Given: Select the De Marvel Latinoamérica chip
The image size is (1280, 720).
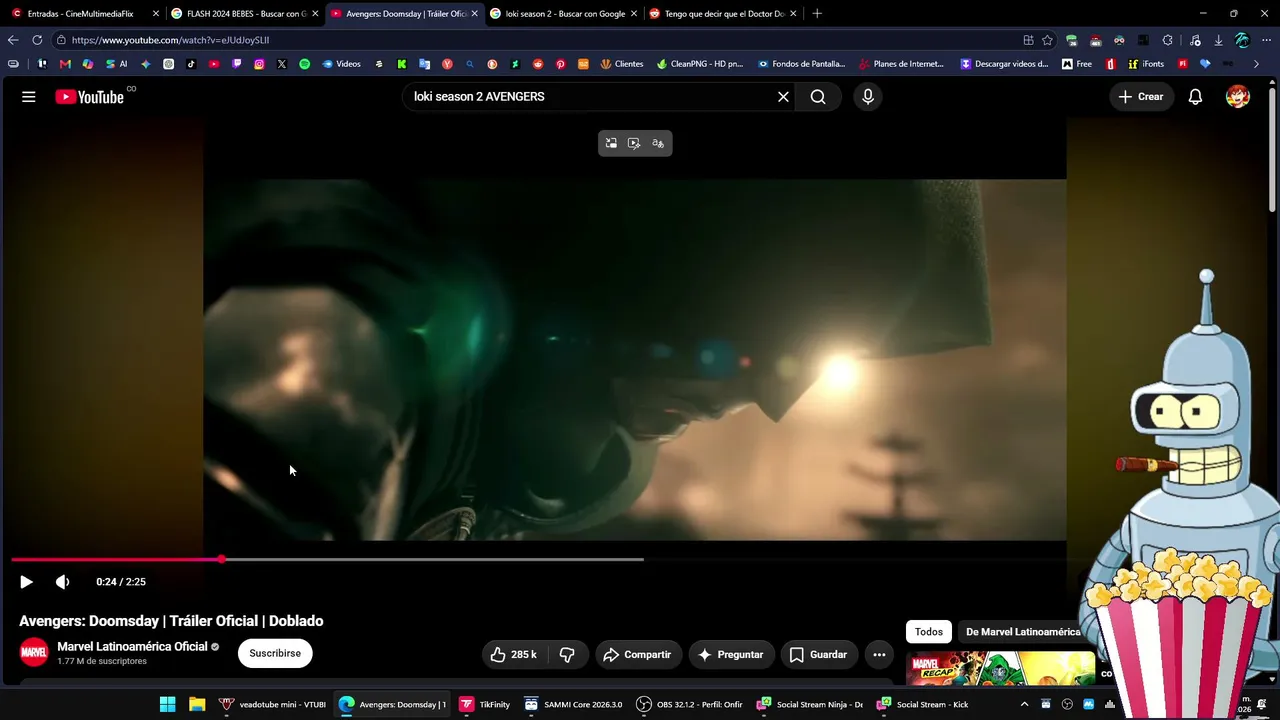Looking at the screenshot, I should point(1023,632).
